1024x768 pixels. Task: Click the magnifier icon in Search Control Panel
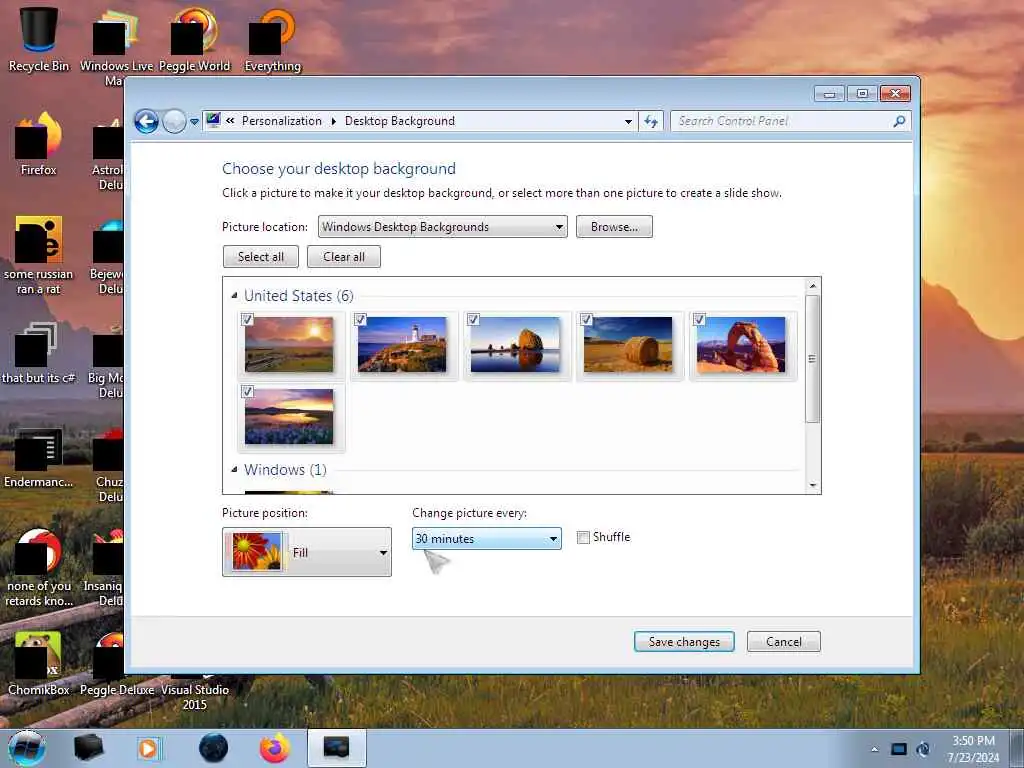point(899,121)
